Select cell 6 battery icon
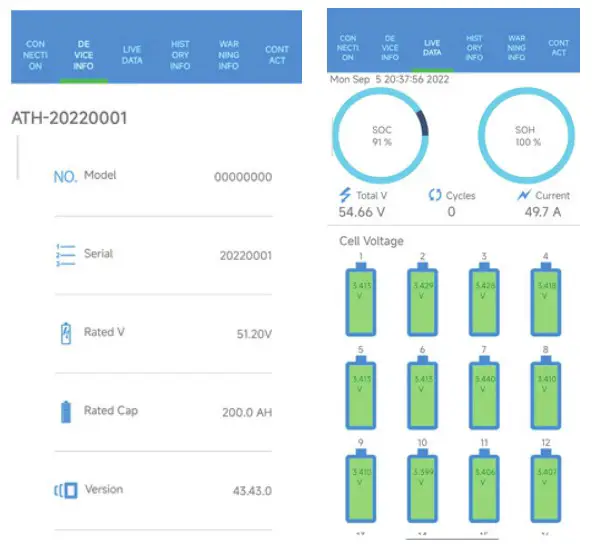The height and width of the screenshot is (547, 592). [x=422, y=393]
